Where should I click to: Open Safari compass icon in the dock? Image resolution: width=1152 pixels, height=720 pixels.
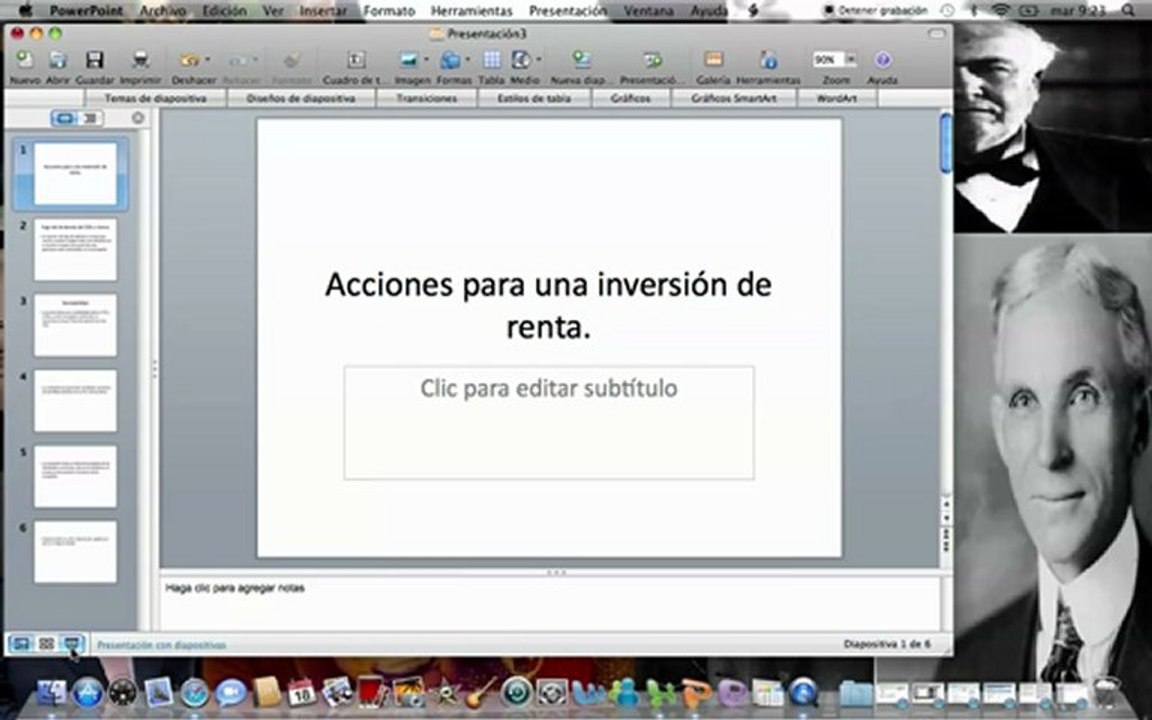coord(195,692)
